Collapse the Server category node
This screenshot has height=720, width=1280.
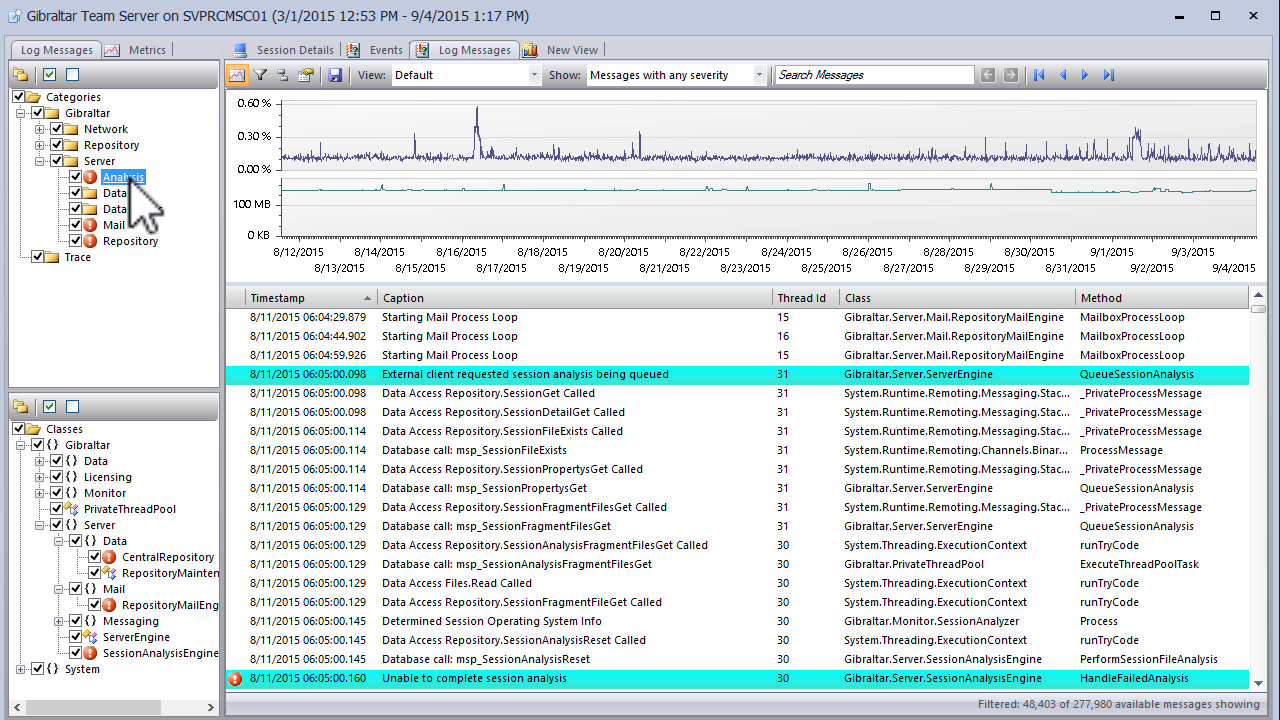pyautogui.click(x=40, y=161)
